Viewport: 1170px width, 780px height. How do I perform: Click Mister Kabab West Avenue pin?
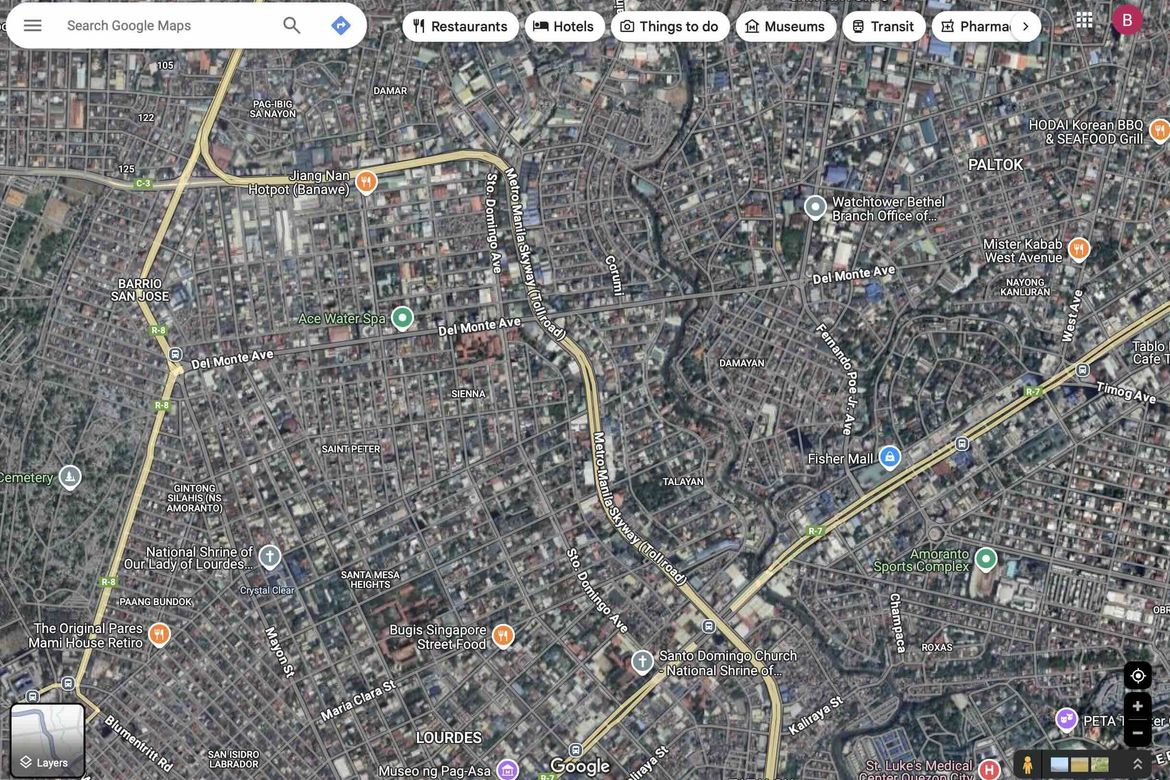[x=1078, y=249]
